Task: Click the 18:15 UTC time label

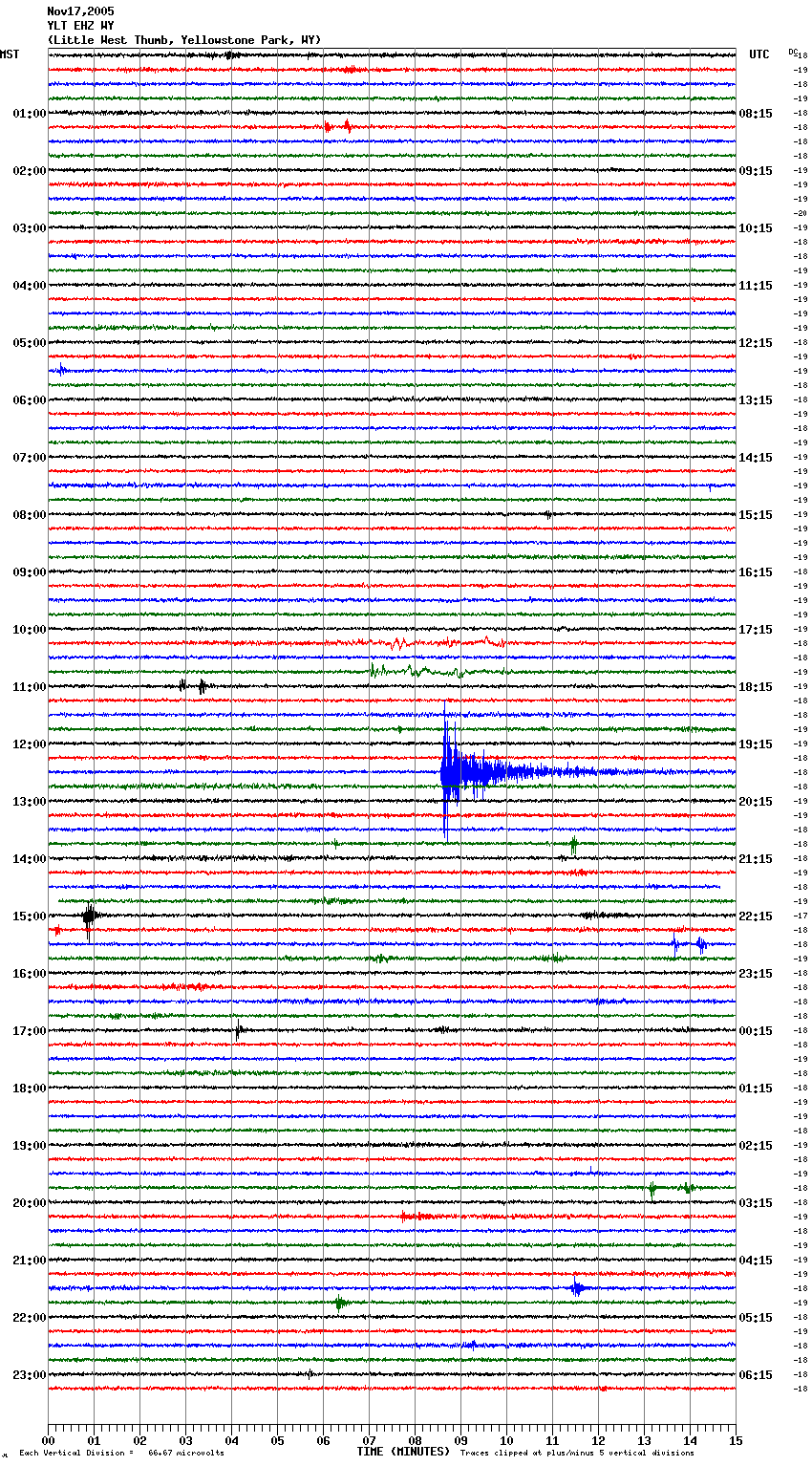Action: point(756,687)
